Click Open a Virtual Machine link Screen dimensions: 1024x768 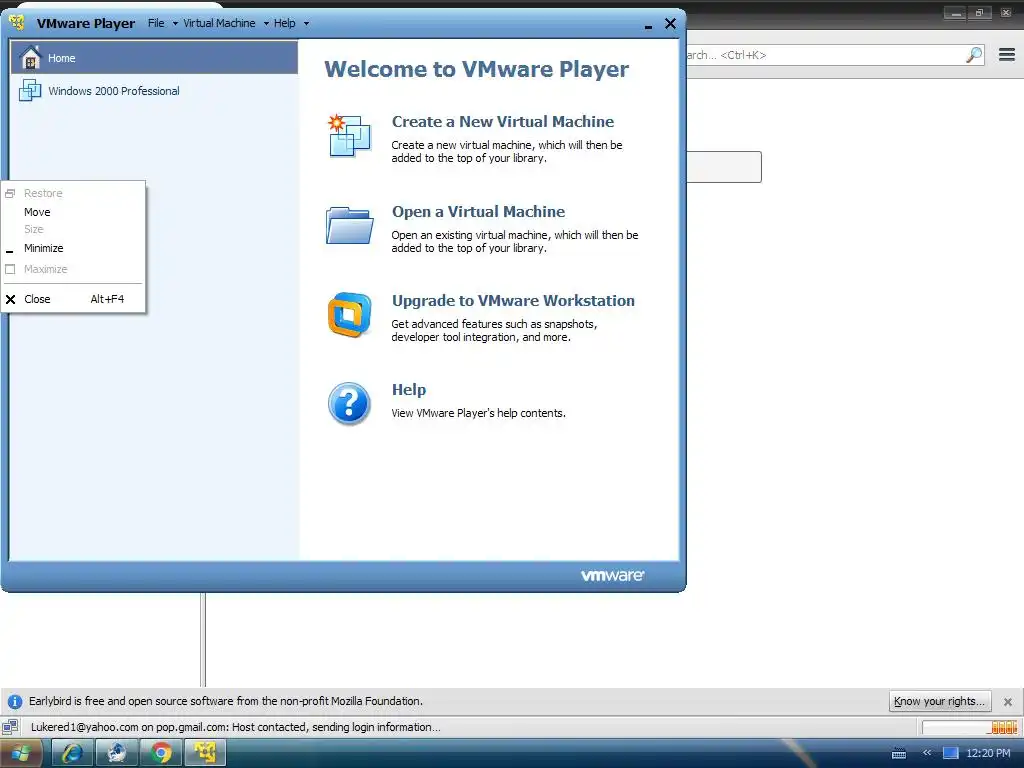478,212
